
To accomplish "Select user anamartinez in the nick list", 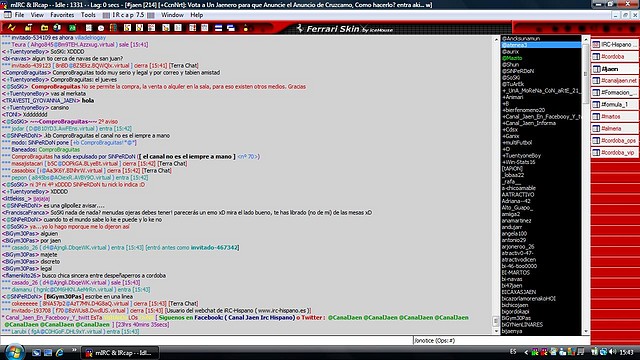I will pos(516,221).
